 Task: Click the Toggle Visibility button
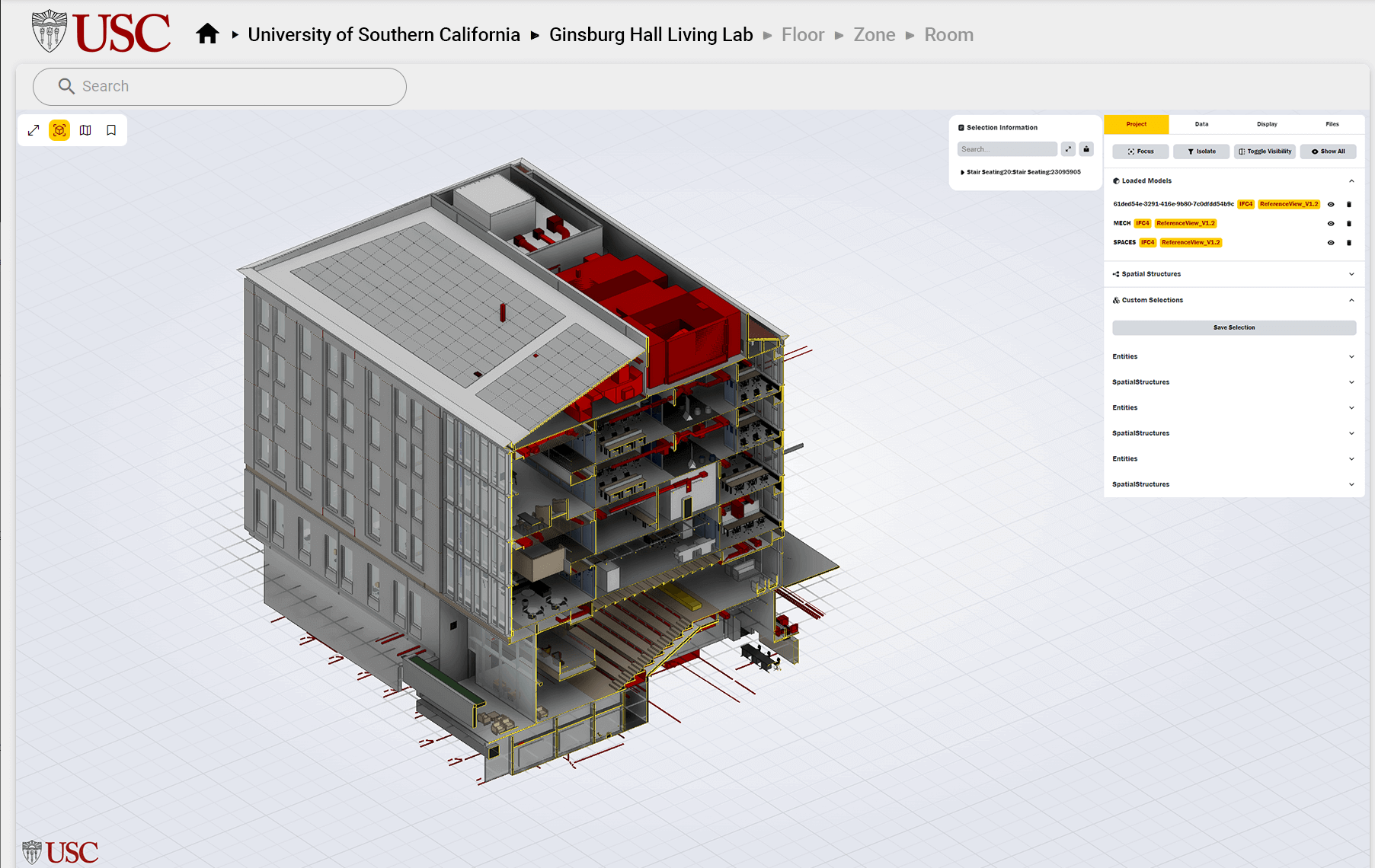tap(1265, 152)
